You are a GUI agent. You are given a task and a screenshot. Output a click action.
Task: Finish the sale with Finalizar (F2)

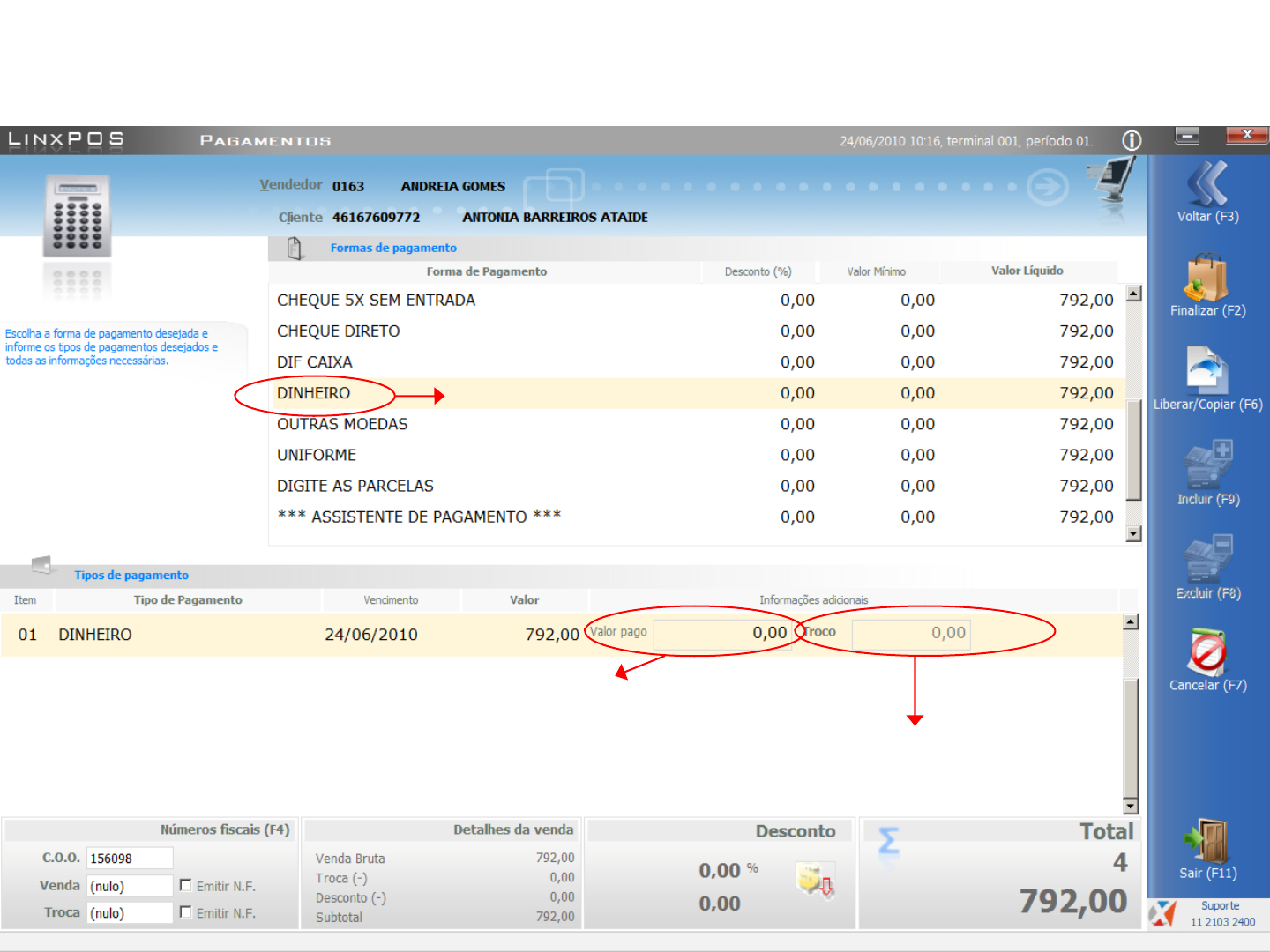tap(1207, 279)
